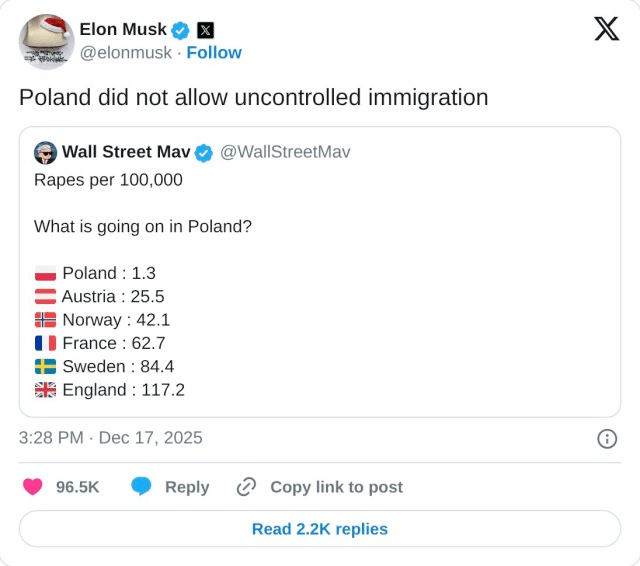Click the chain link copy icon

246,487
